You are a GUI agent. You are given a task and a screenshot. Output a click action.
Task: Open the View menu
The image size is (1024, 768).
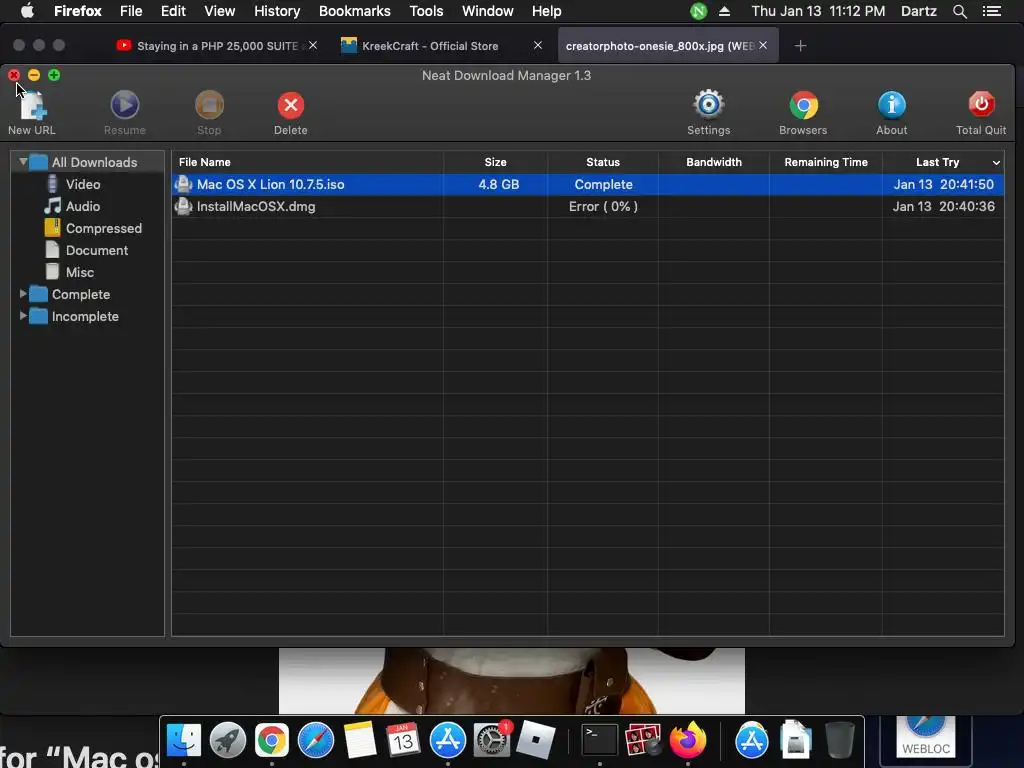pyautogui.click(x=219, y=11)
